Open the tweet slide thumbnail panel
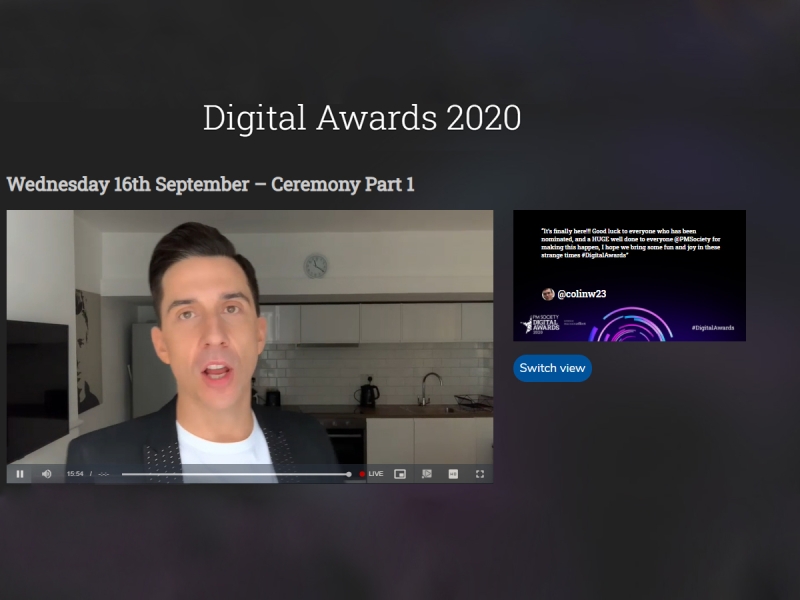Image resolution: width=800 pixels, height=600 pixels. (629, 276)
